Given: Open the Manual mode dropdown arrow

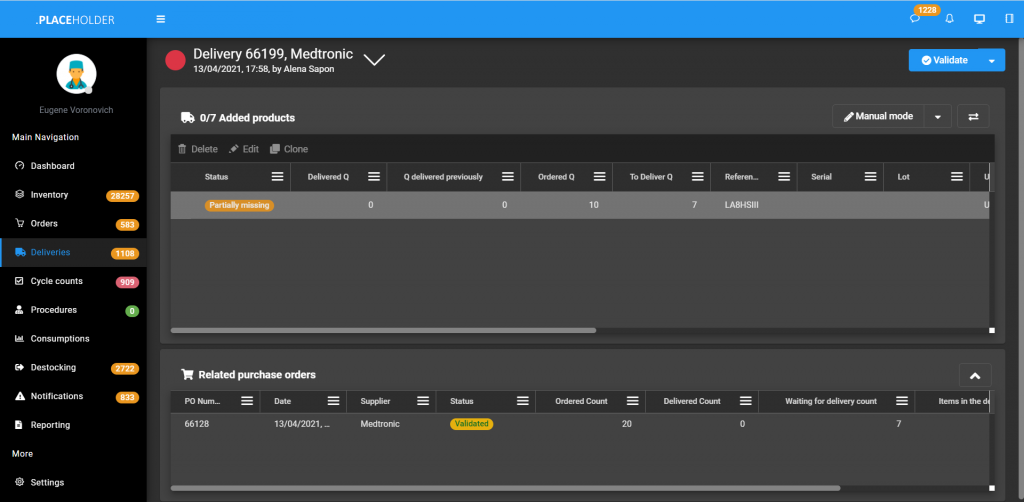Looking at the screenshot, I should pos(937,117).
